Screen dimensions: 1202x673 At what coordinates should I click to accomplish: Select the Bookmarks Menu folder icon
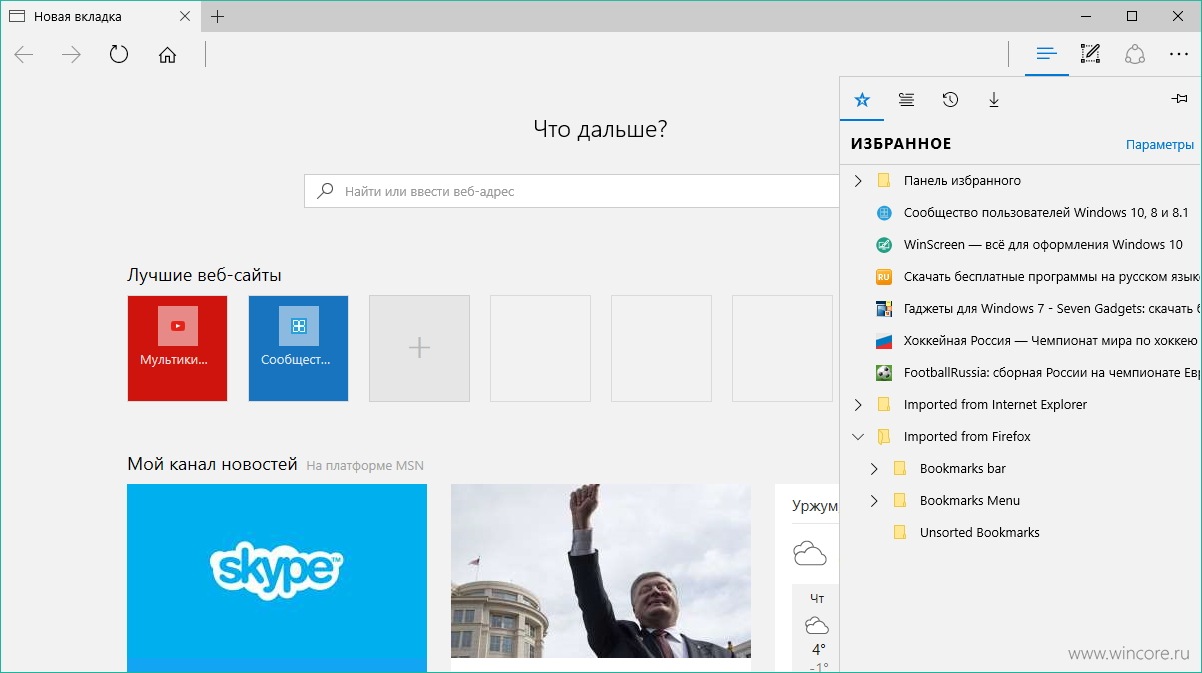click(x=899, y=501)
